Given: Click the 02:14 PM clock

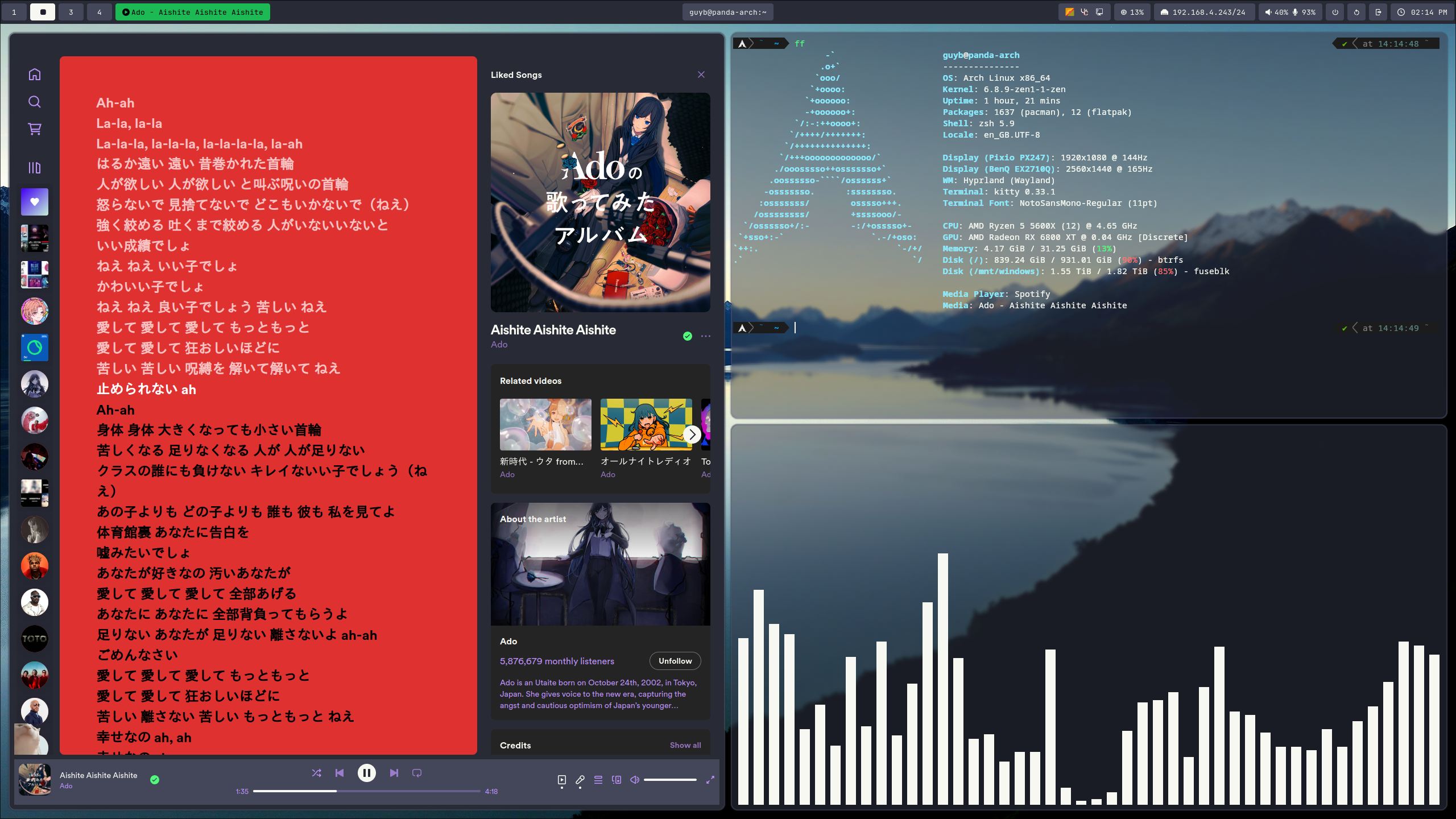Looking at the screenshot, I should click(x=1422, y=12).
